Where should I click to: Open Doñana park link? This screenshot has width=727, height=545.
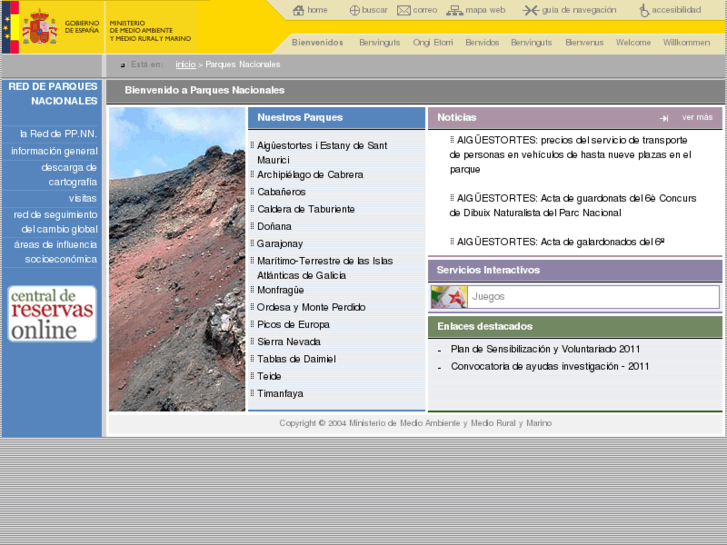click(x=274, y=226)
